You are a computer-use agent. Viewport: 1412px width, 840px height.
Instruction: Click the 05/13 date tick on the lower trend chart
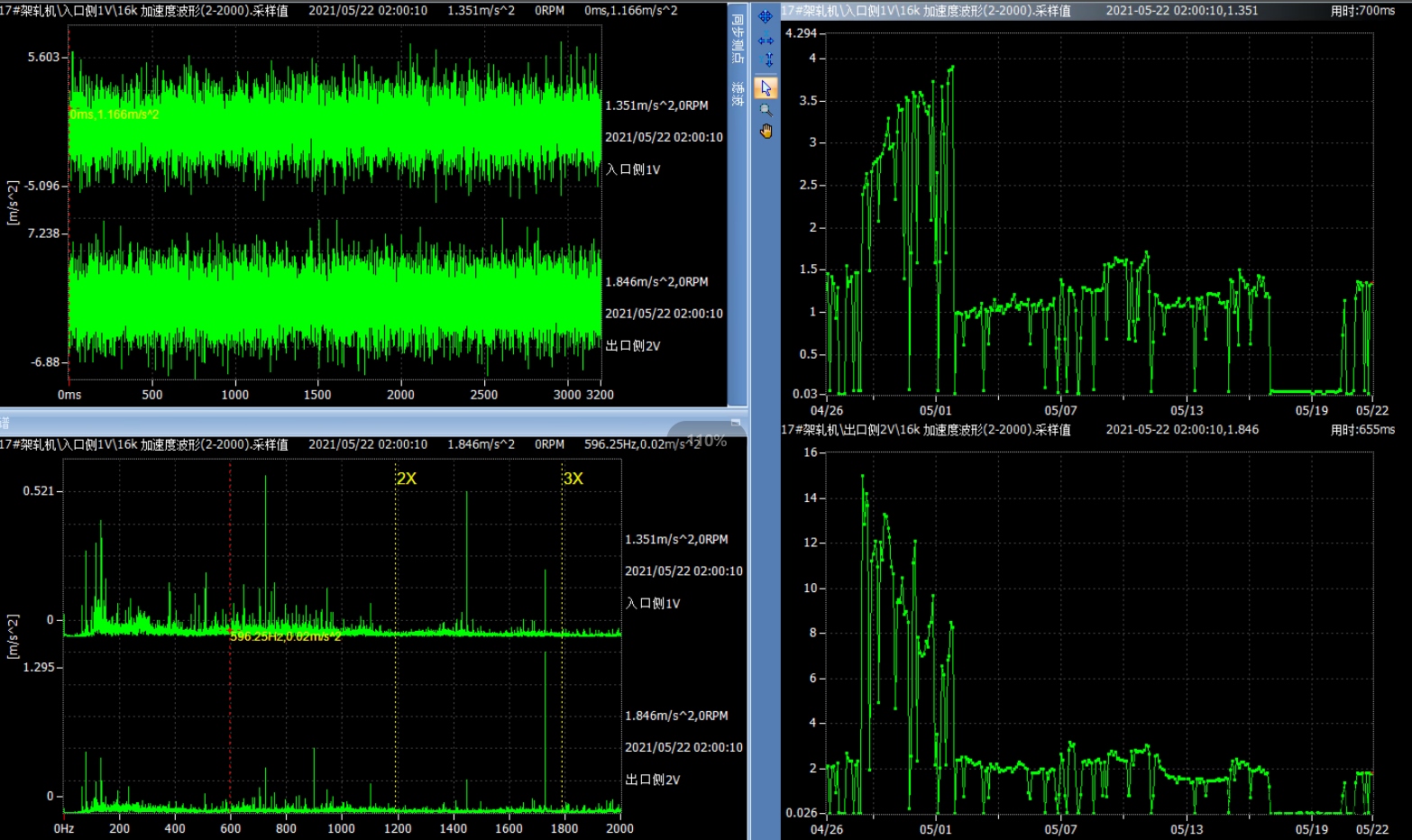tap(1187, 829)
